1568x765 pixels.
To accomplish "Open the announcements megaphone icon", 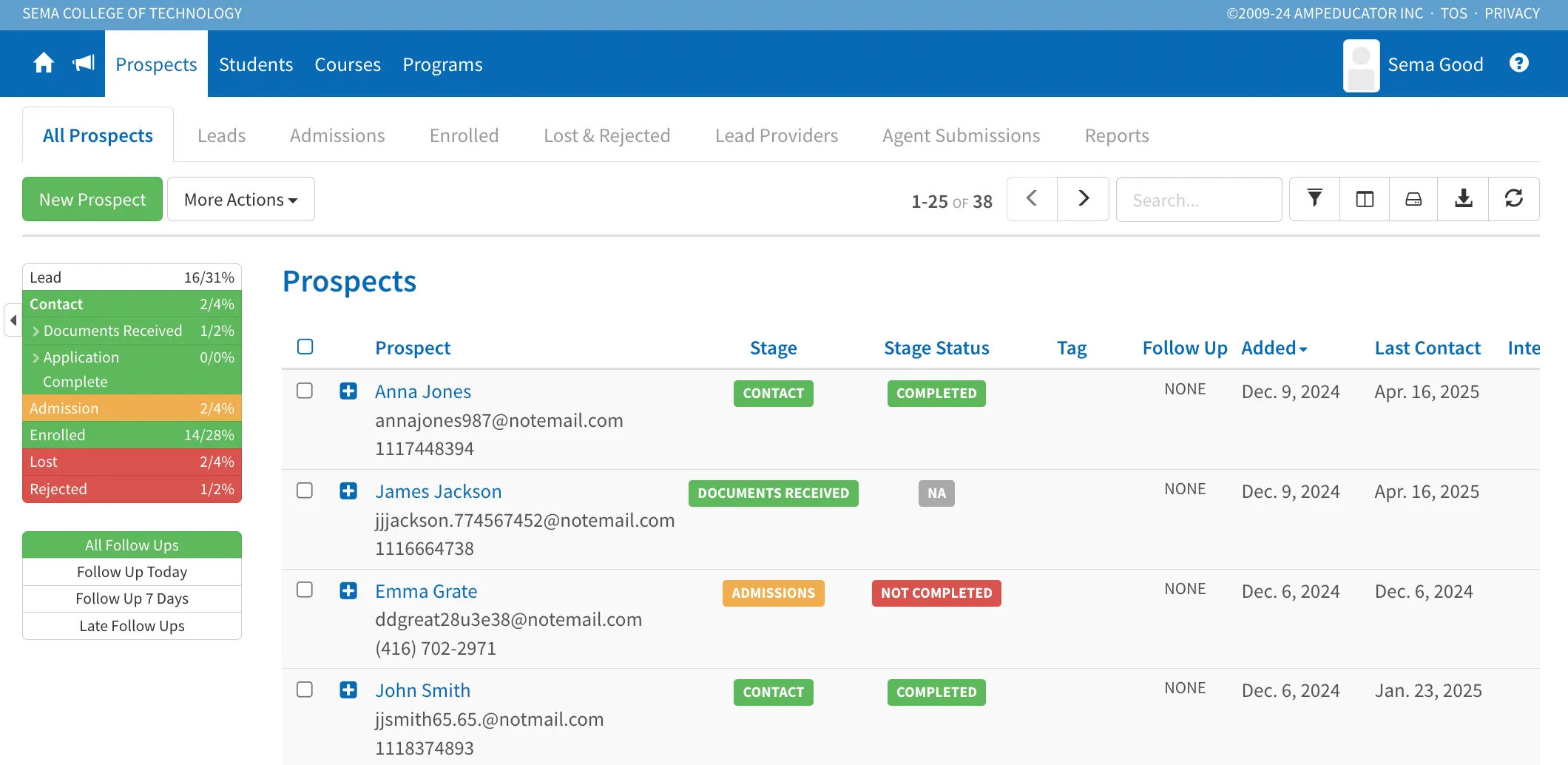I will tap(84, 64).
